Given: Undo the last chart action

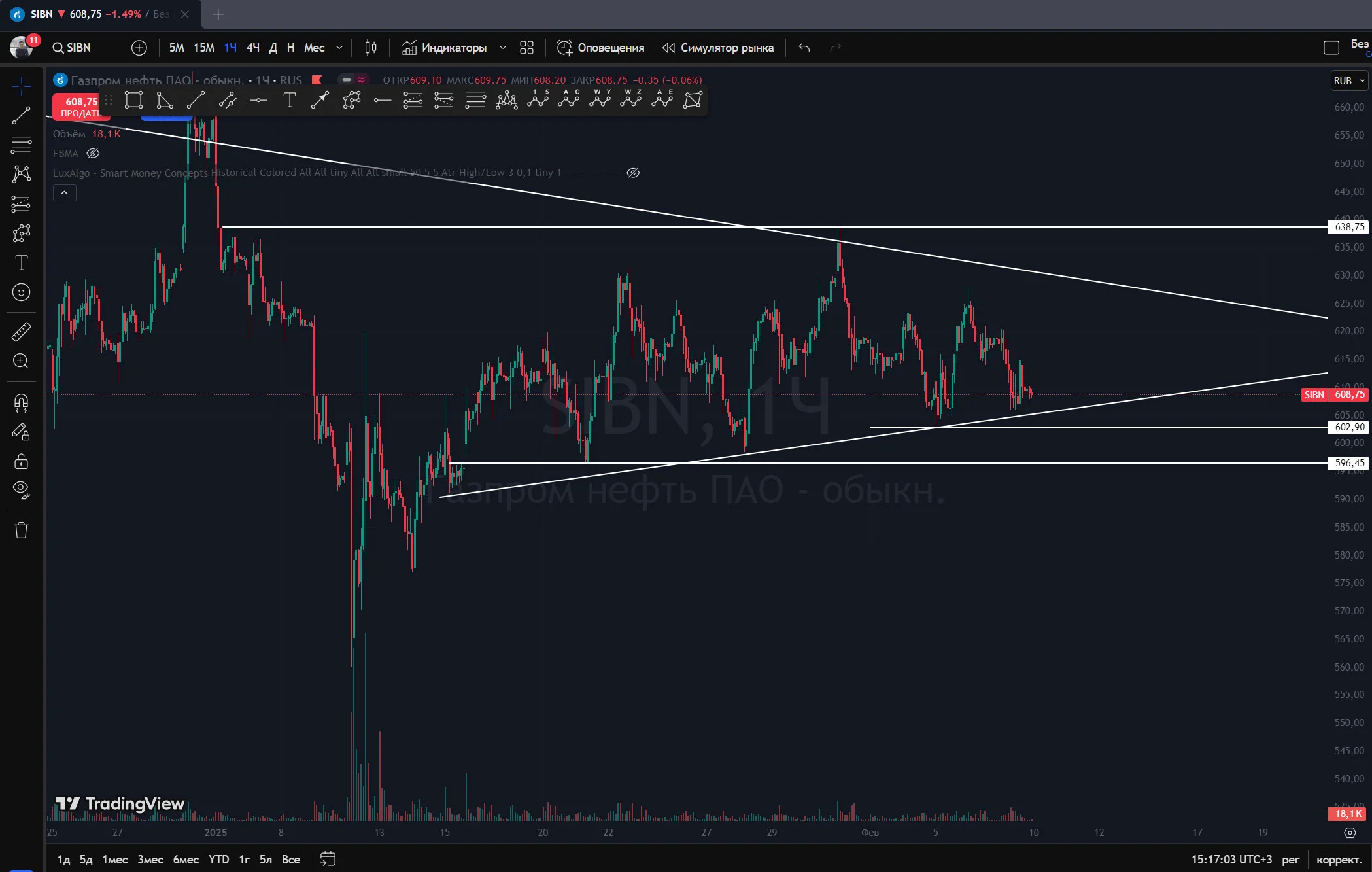Looking at the screenshot, I should [804, 48].
